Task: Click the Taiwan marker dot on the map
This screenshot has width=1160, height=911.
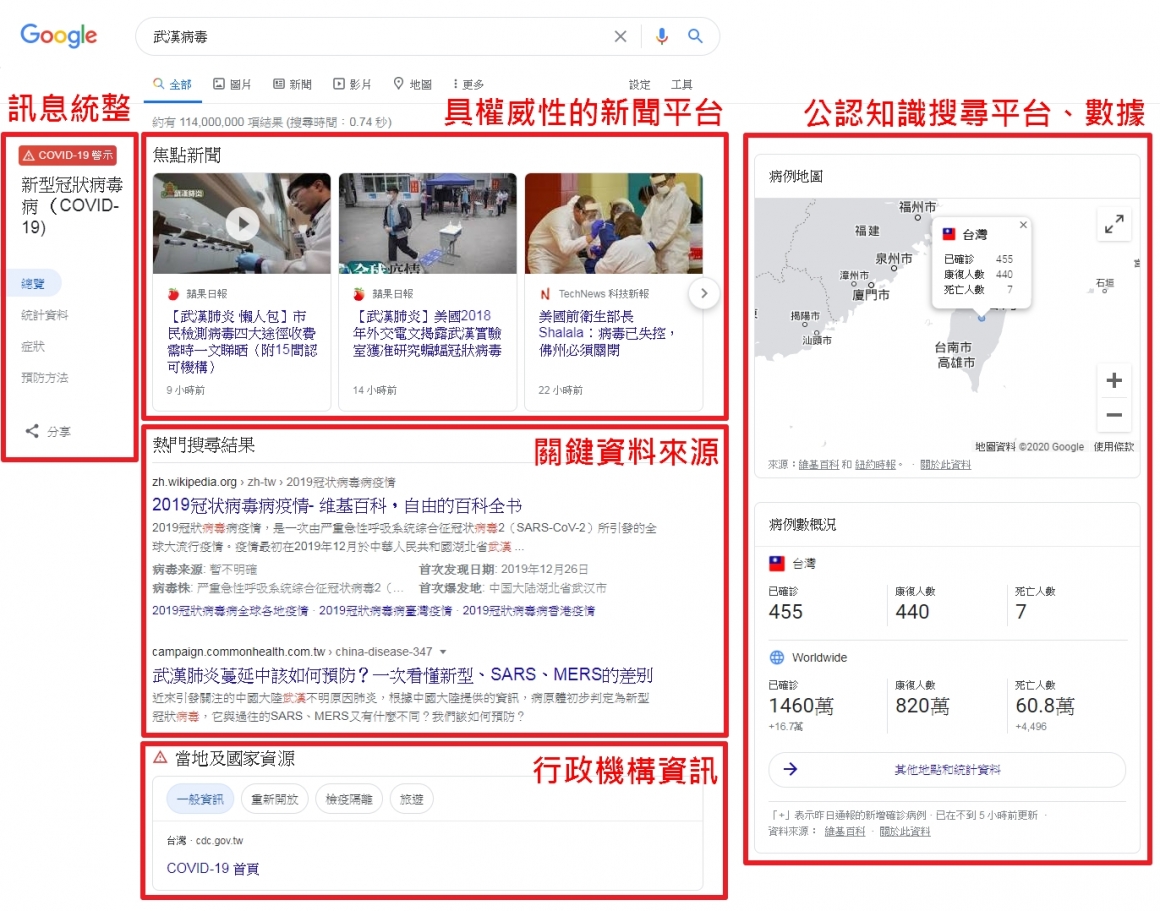Action: pos(982,317)
